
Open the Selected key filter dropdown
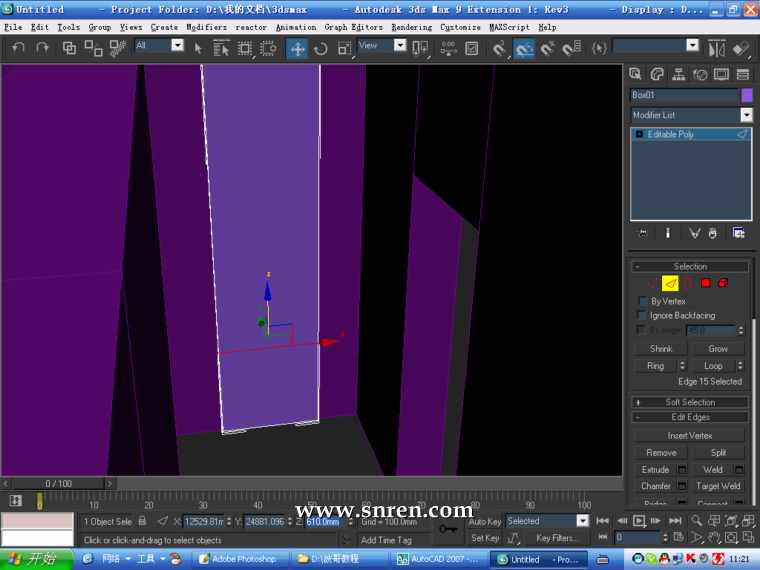pyautogui.click(x=582, y=521)
